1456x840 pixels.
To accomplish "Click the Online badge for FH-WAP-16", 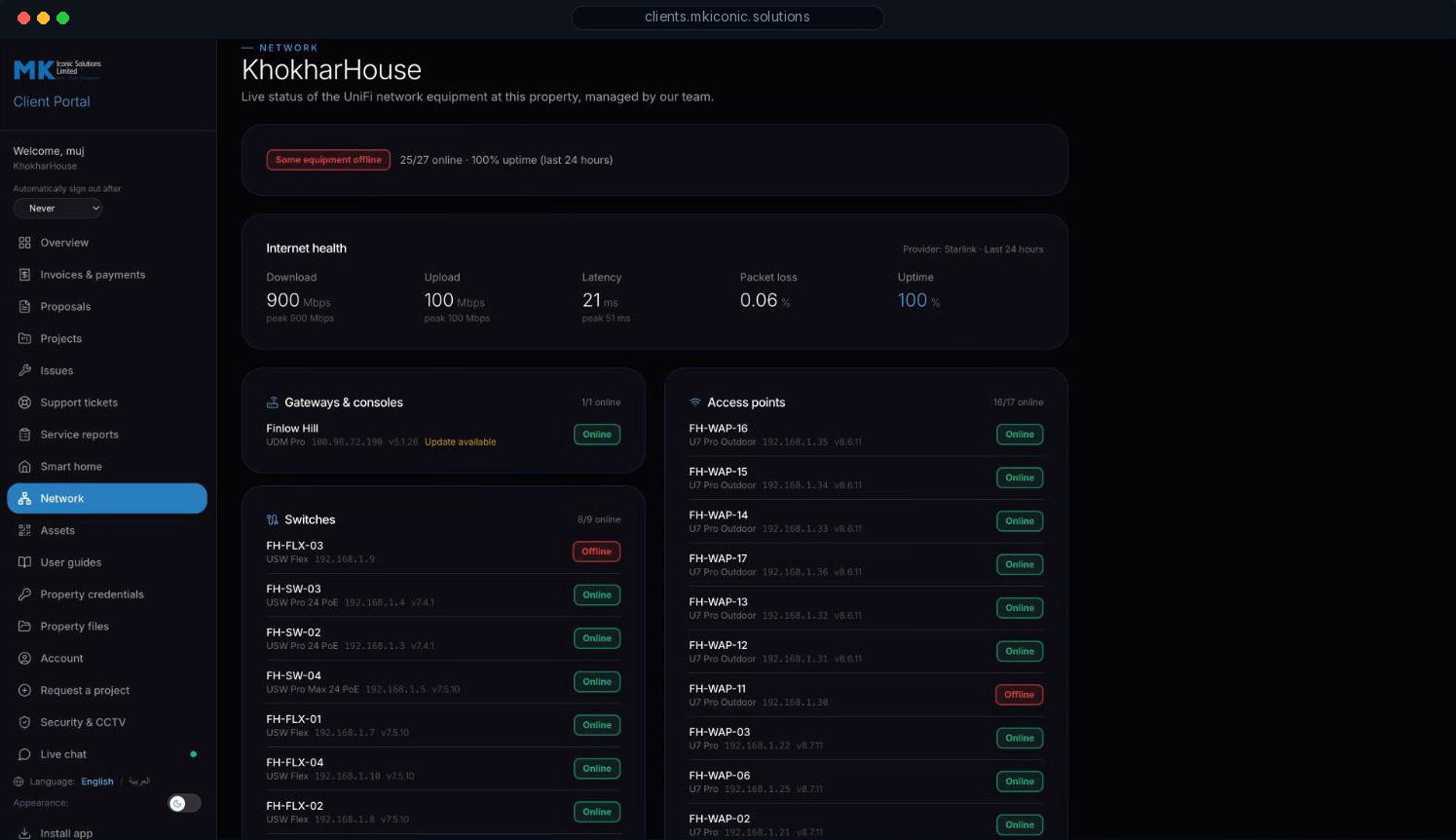I will [x=1020, y=435].
